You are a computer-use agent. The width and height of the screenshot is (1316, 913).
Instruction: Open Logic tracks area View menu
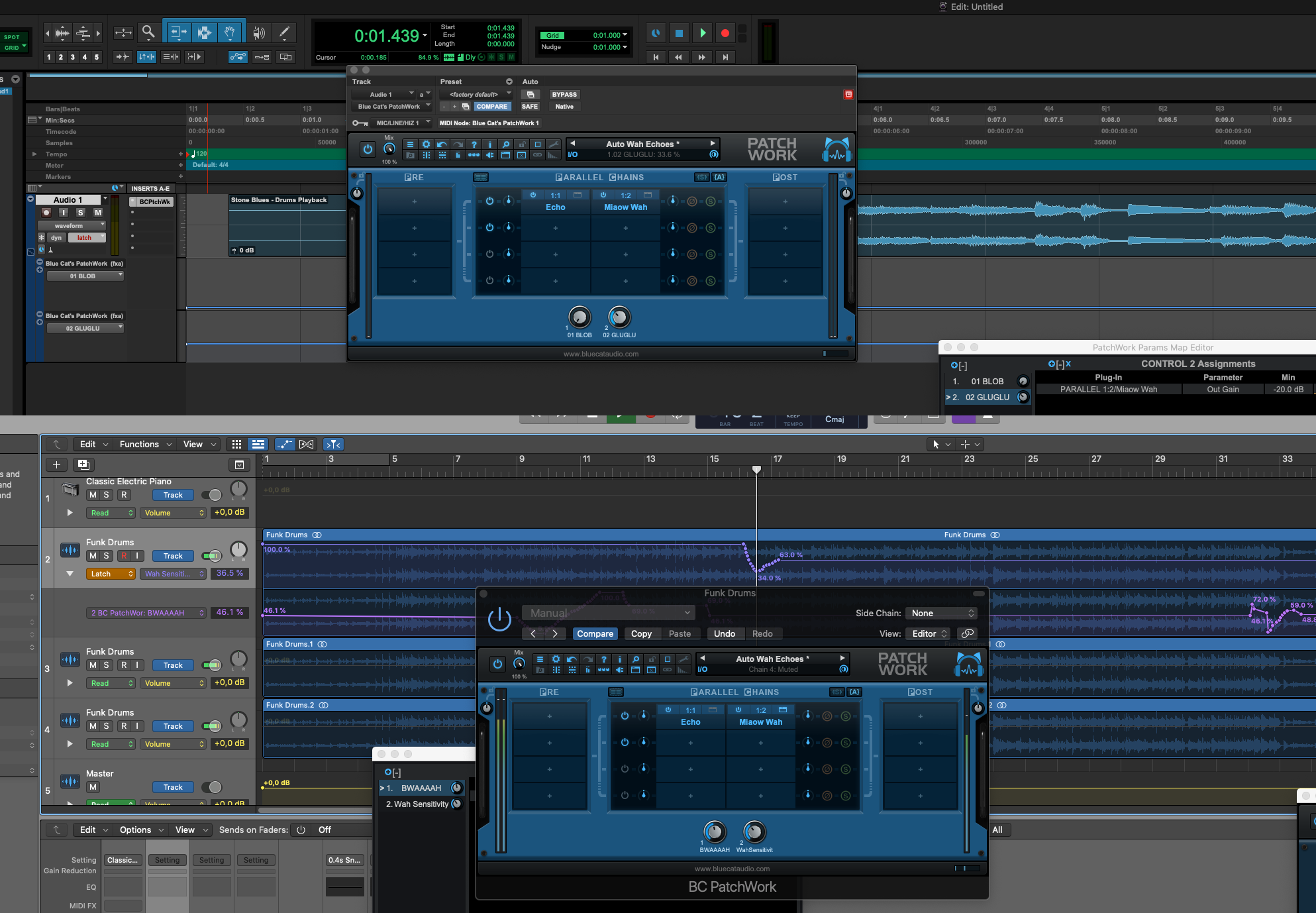click(200, 445)
